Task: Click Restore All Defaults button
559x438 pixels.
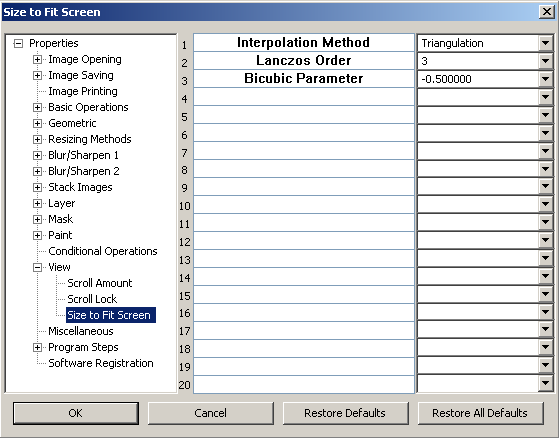Action: point(480,413)
